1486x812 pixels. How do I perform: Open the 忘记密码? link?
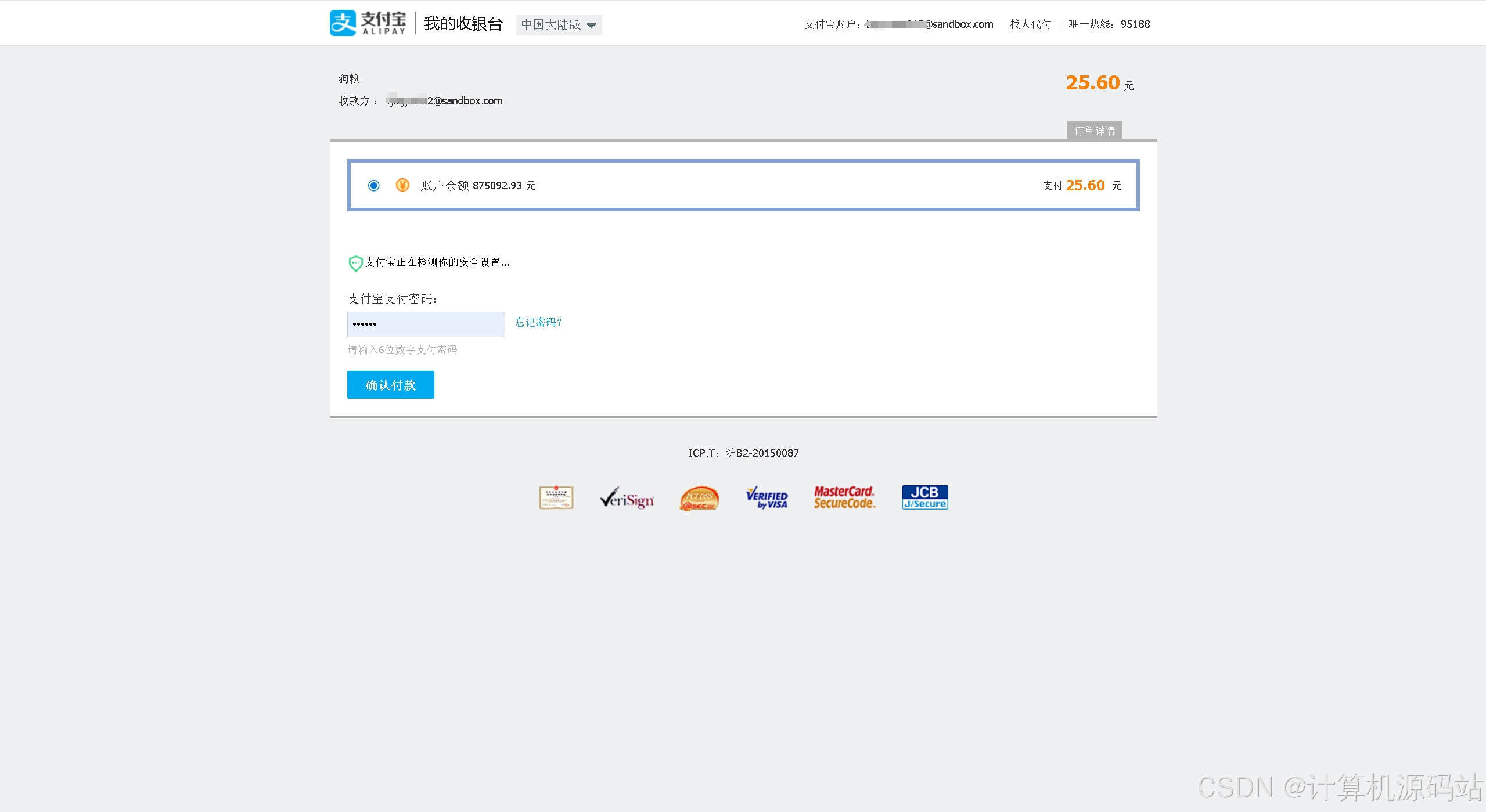click(x=539, y=322)
